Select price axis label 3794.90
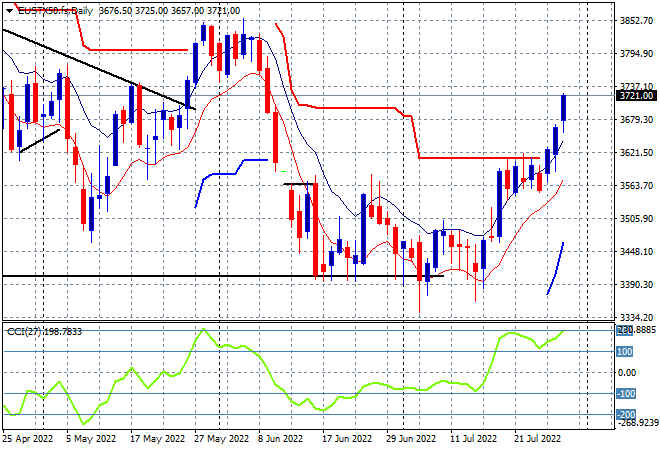660x450 pixels. (636, 54)
